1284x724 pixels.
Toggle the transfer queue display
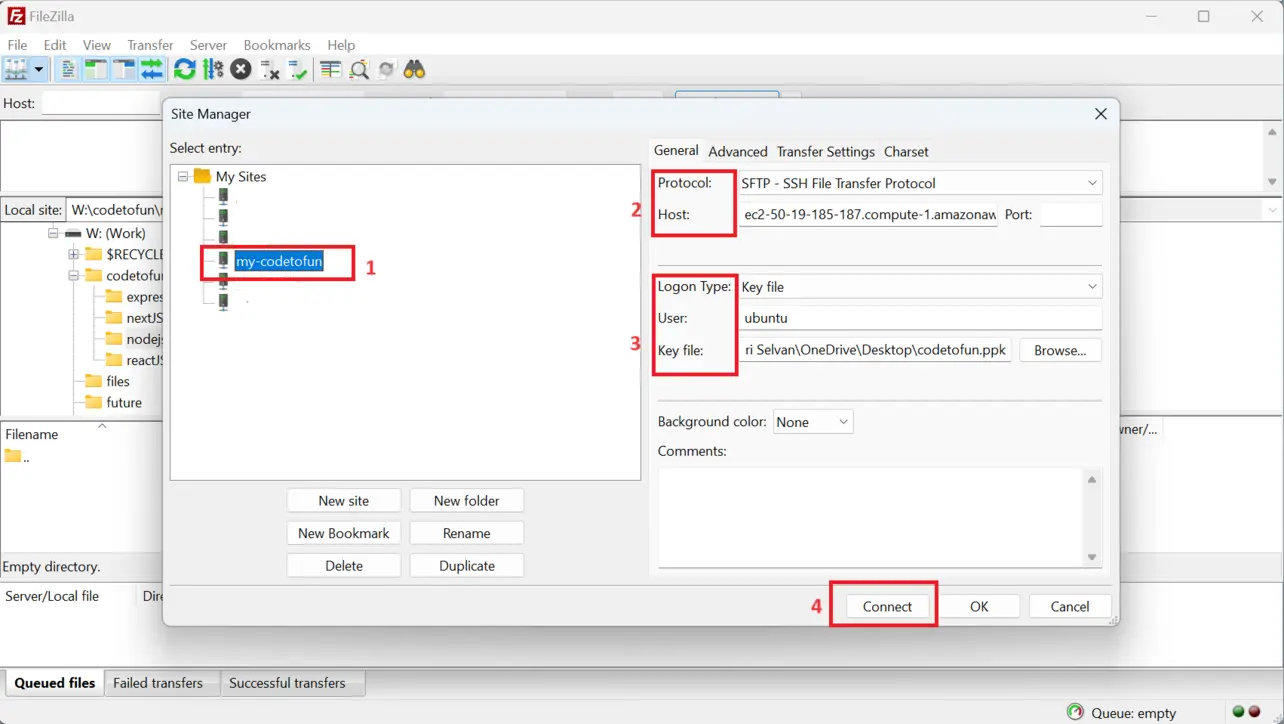152,69
